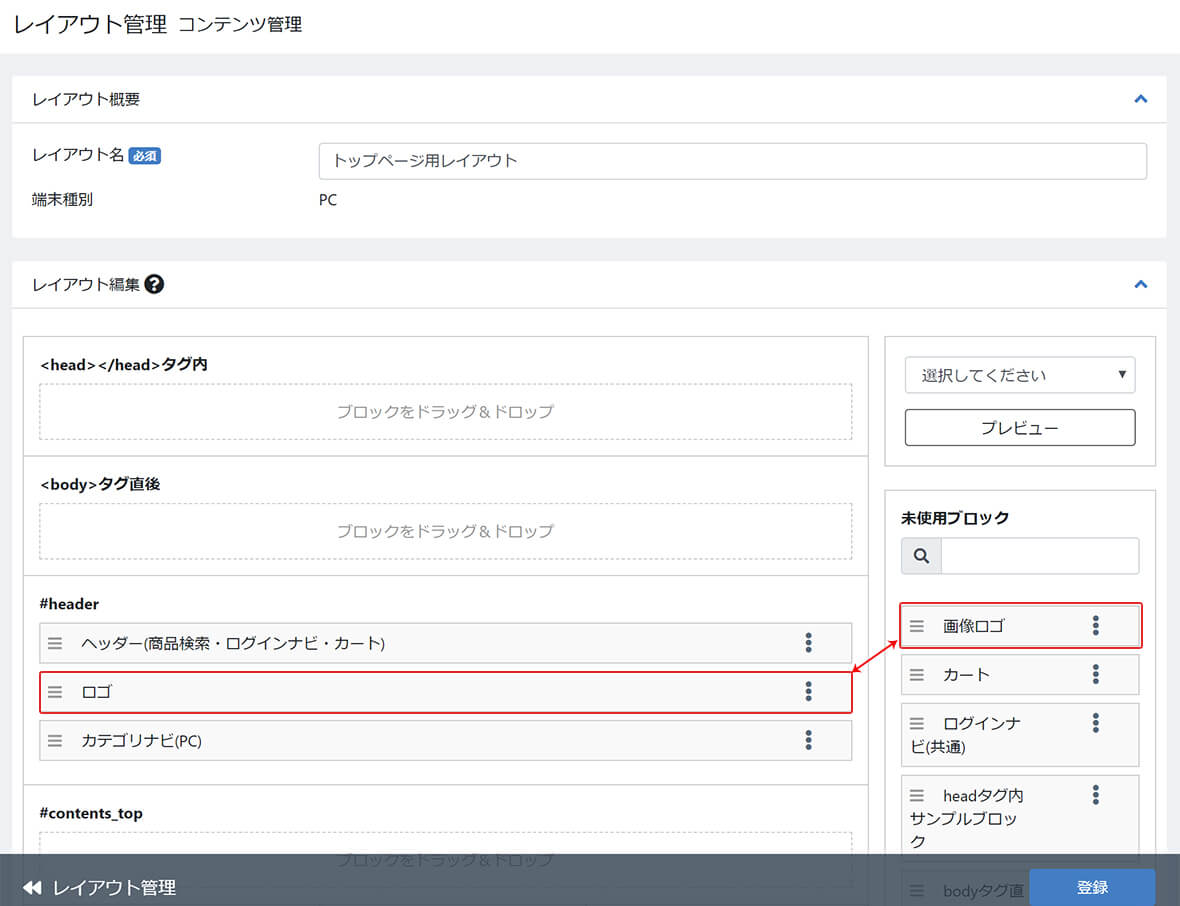Click the search magnifier in 未使用ブロック panel
The height and width of the screenshot is (906, 1180).
tap(920, 556)
